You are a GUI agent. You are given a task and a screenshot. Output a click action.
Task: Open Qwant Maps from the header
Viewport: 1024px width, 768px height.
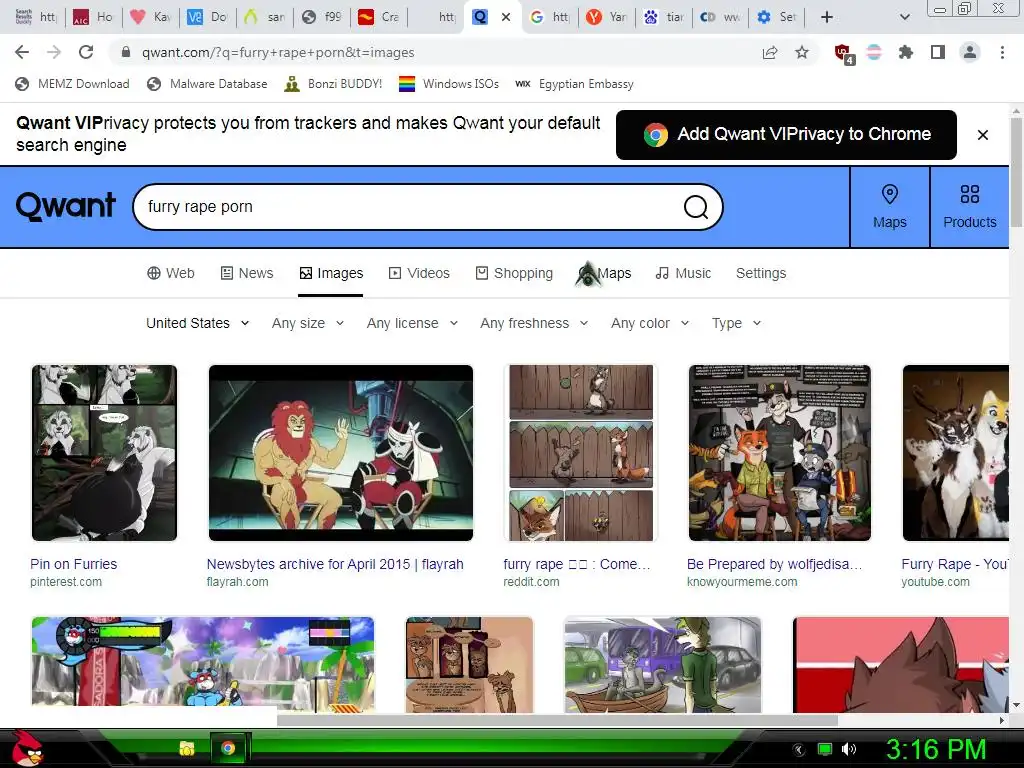click(889, 207)
